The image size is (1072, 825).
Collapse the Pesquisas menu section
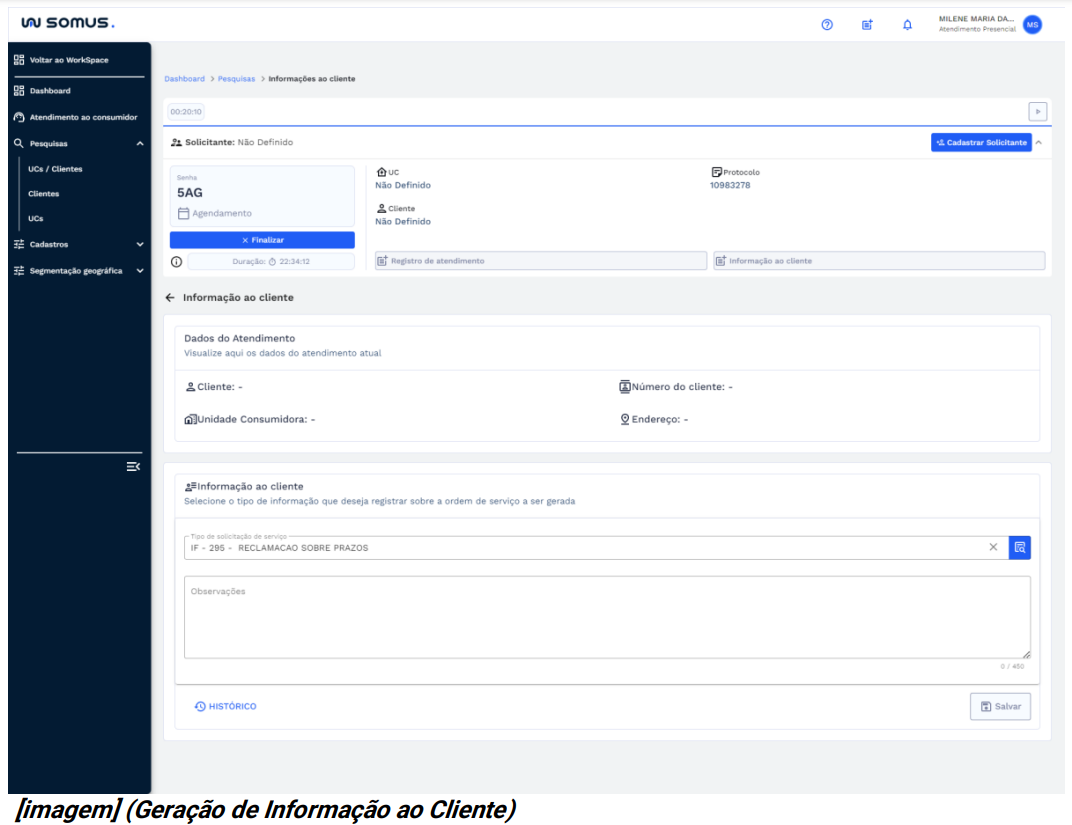[x=139, y=144]
